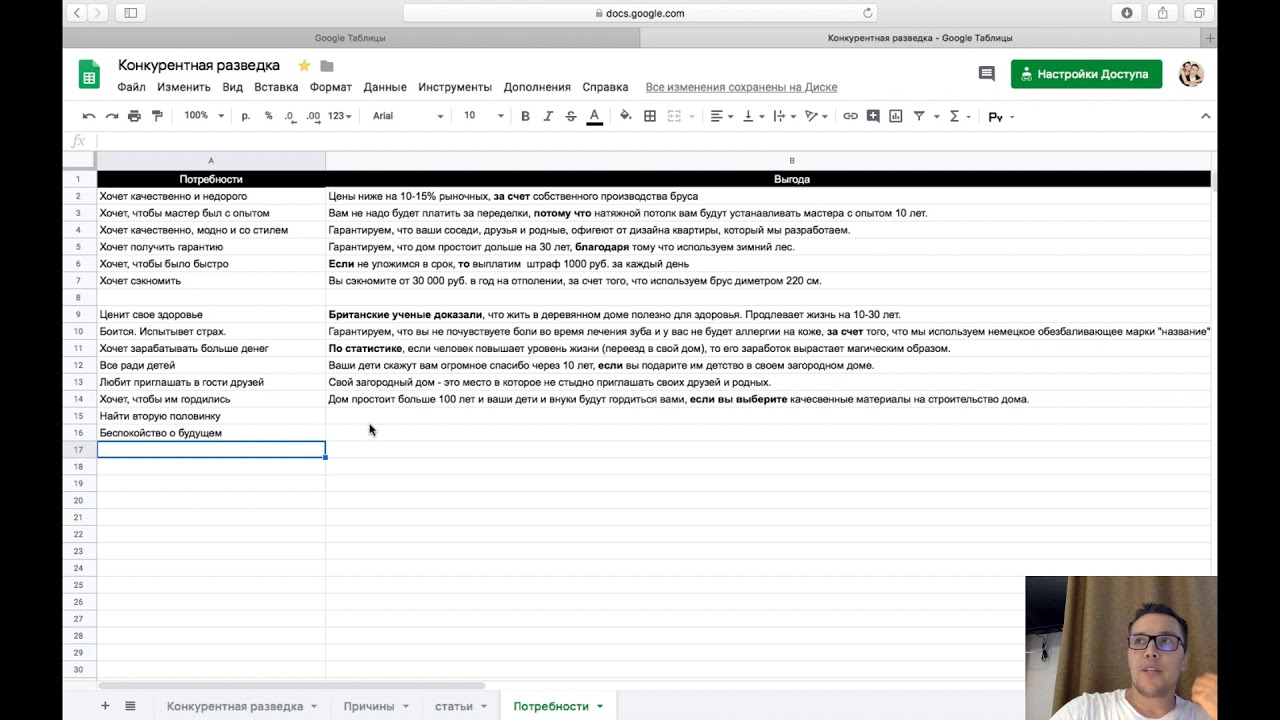
Task: Select the Paint format tool
Action: (157, 116)
